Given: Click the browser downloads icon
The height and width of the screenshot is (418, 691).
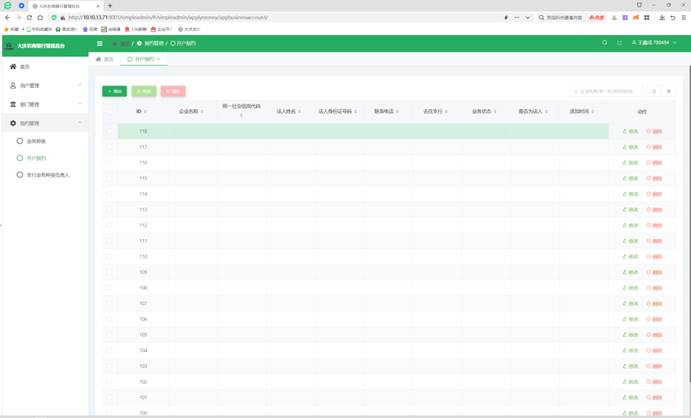Looking at the screenshot, I should [x=662, y=17].
